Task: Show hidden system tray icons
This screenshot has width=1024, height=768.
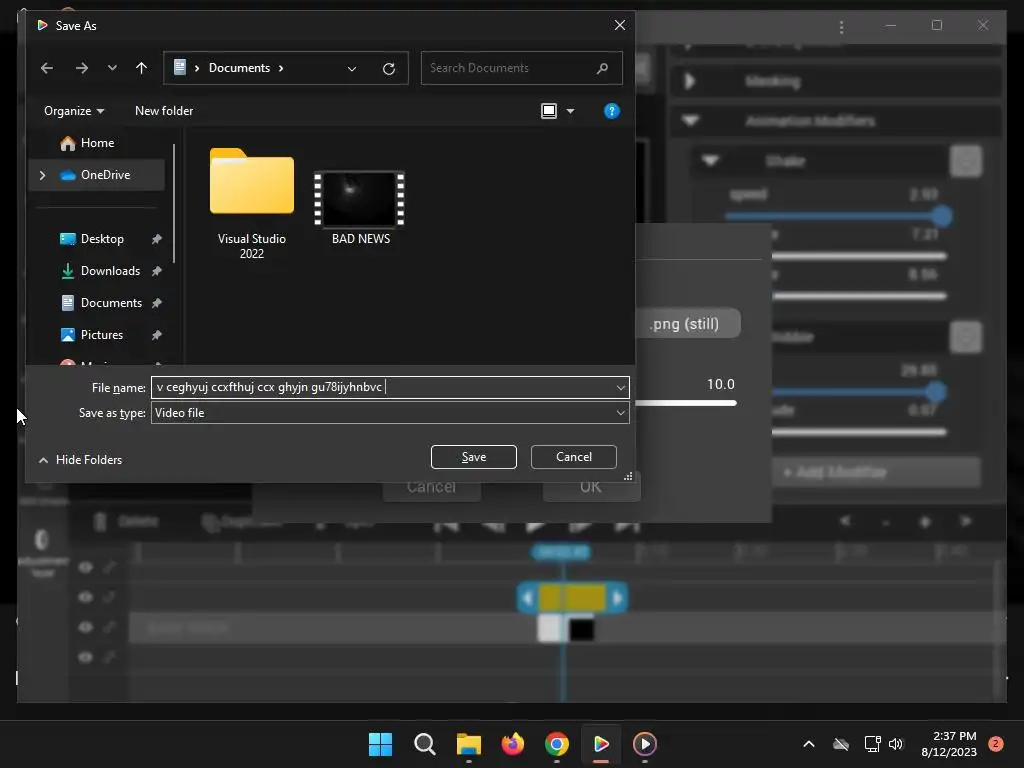Action: point(808,744)
